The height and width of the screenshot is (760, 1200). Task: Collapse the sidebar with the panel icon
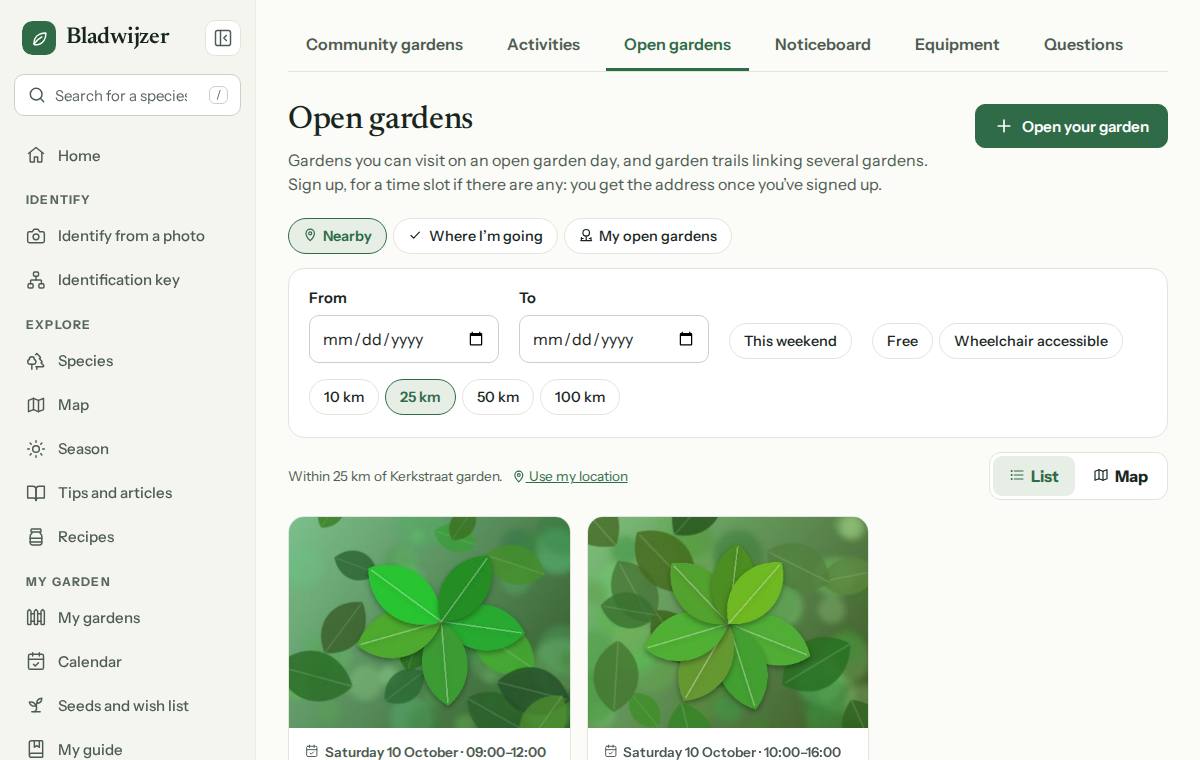[223, 38]
